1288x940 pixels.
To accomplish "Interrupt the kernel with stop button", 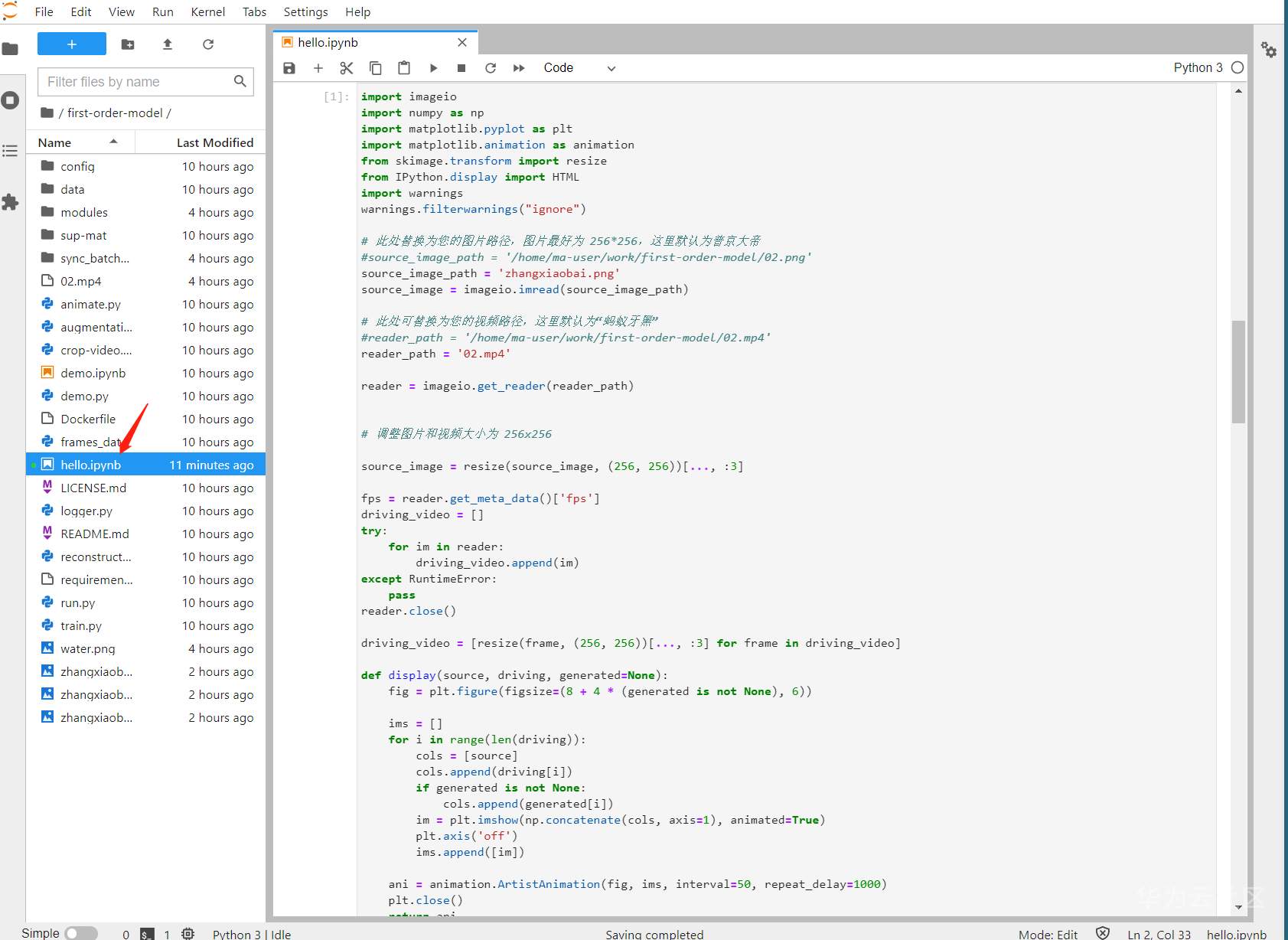I will (x=461, y=68).
